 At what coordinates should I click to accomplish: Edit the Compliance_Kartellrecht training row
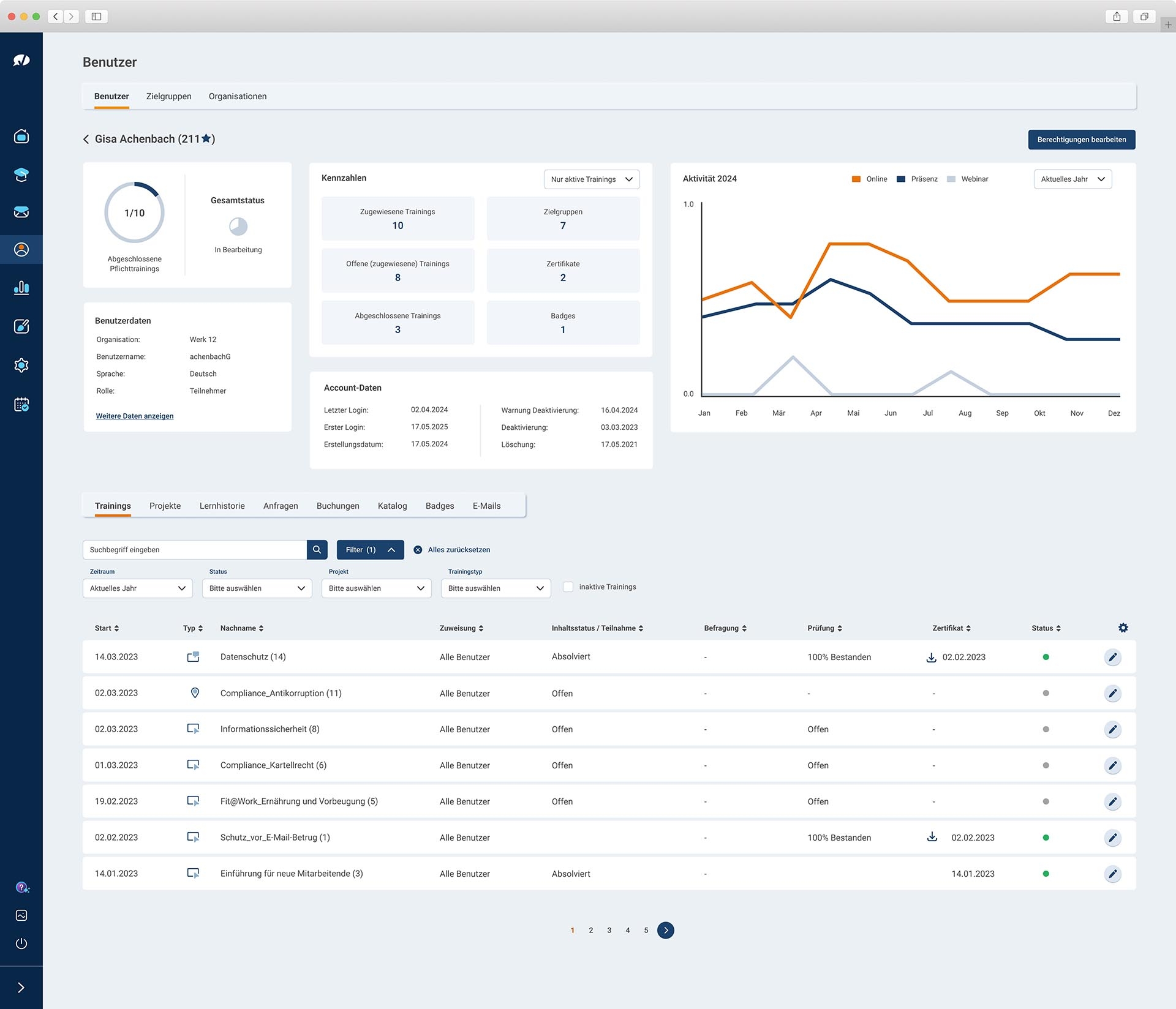[x=1112, y=765]
